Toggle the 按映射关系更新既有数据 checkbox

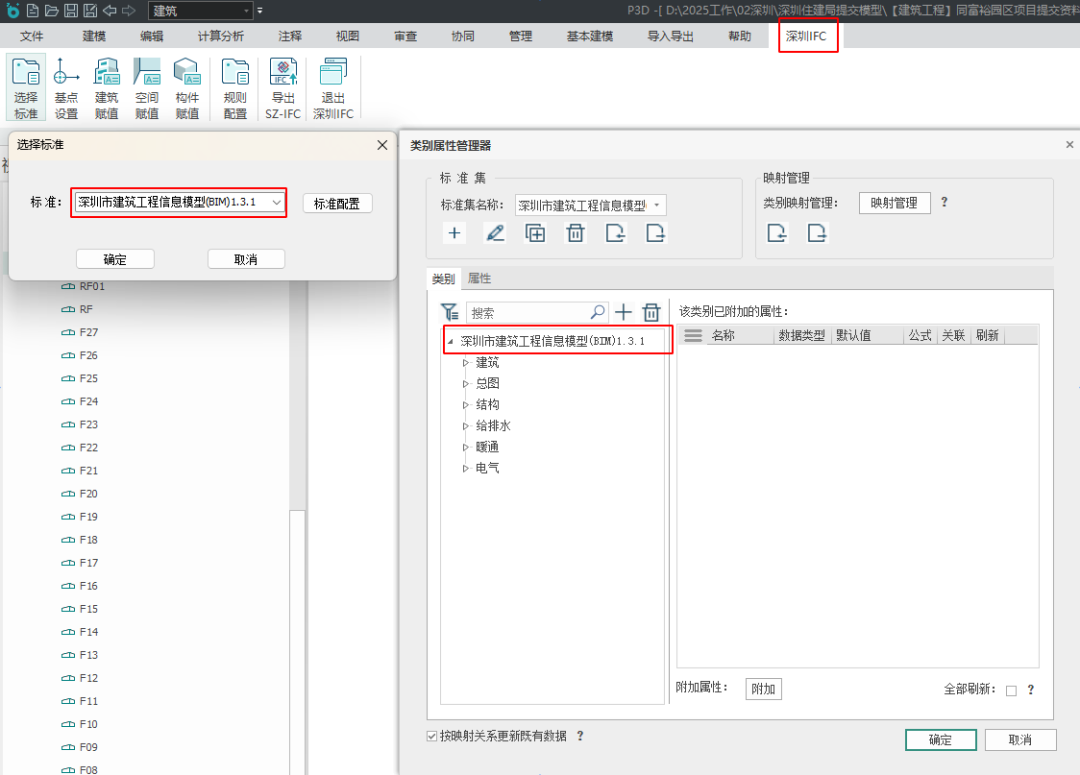[432, 736]
